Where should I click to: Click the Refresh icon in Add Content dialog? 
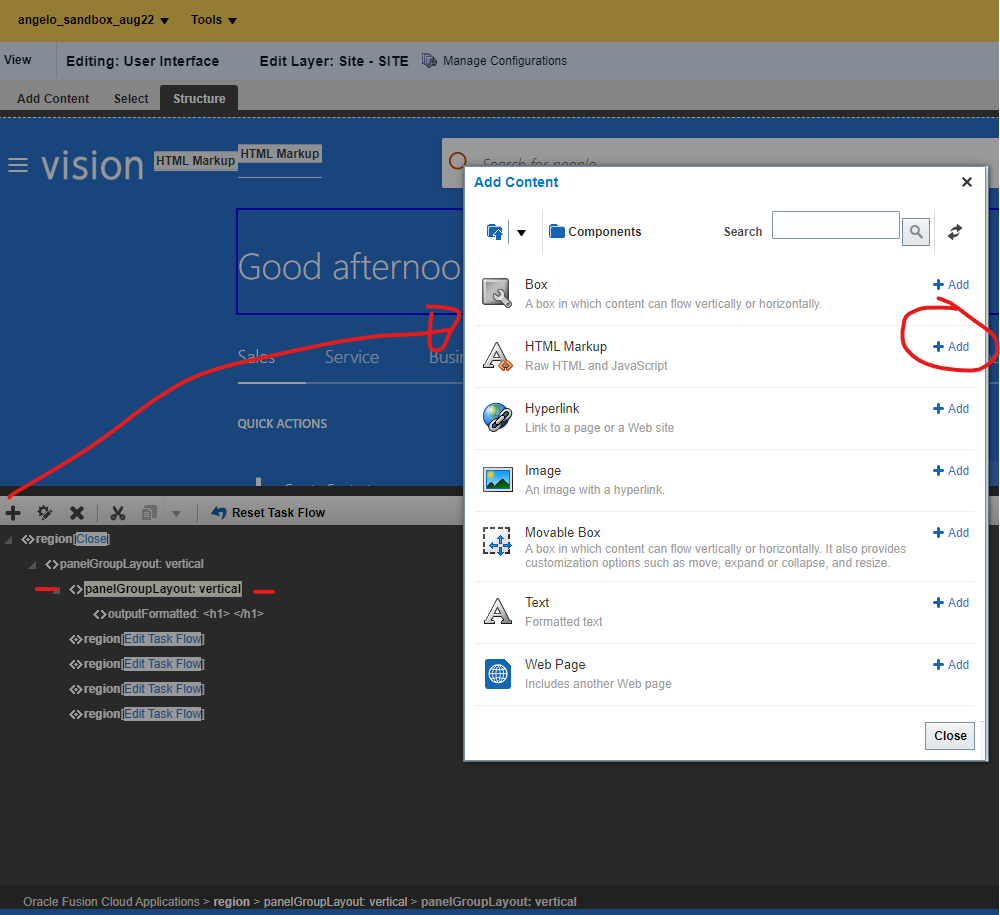[x=955, y=232]
